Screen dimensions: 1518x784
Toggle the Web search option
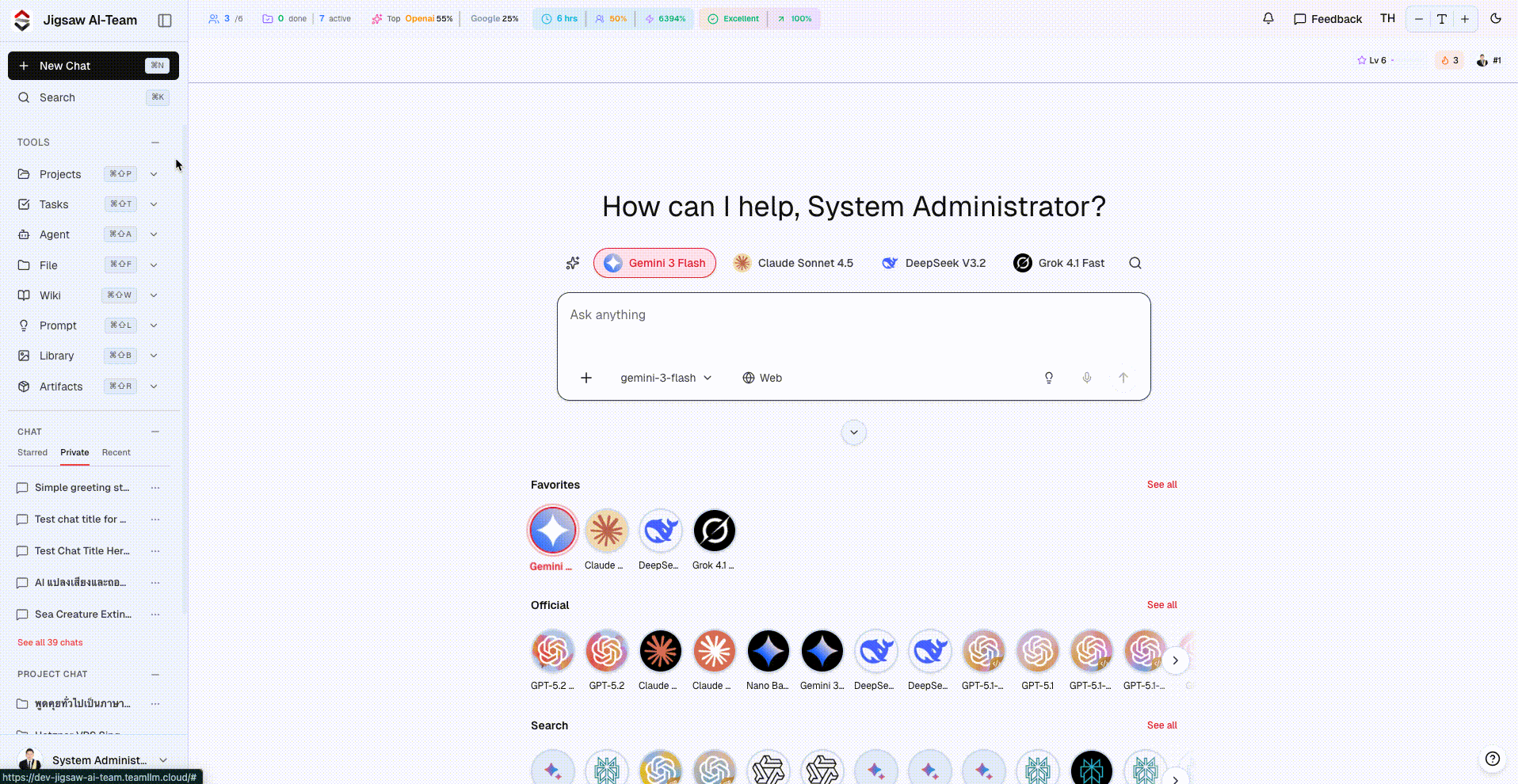(762, 378)
